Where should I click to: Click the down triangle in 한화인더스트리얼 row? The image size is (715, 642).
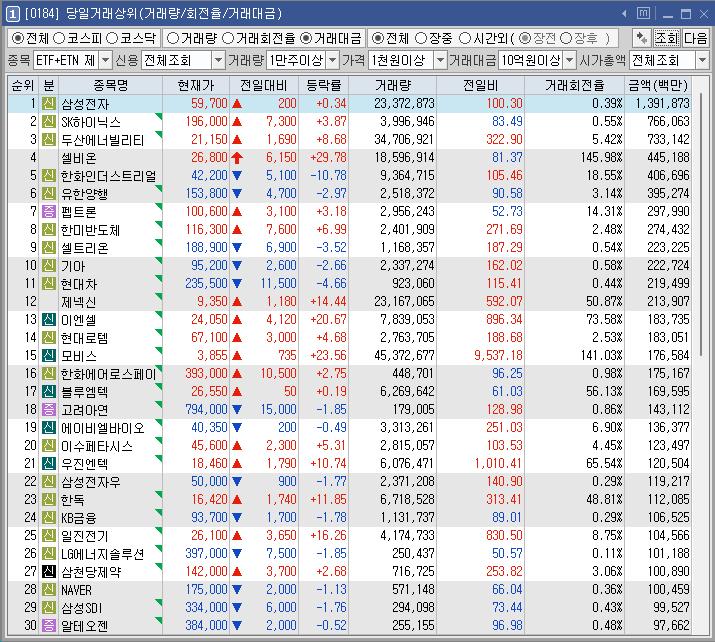(237, 176)
